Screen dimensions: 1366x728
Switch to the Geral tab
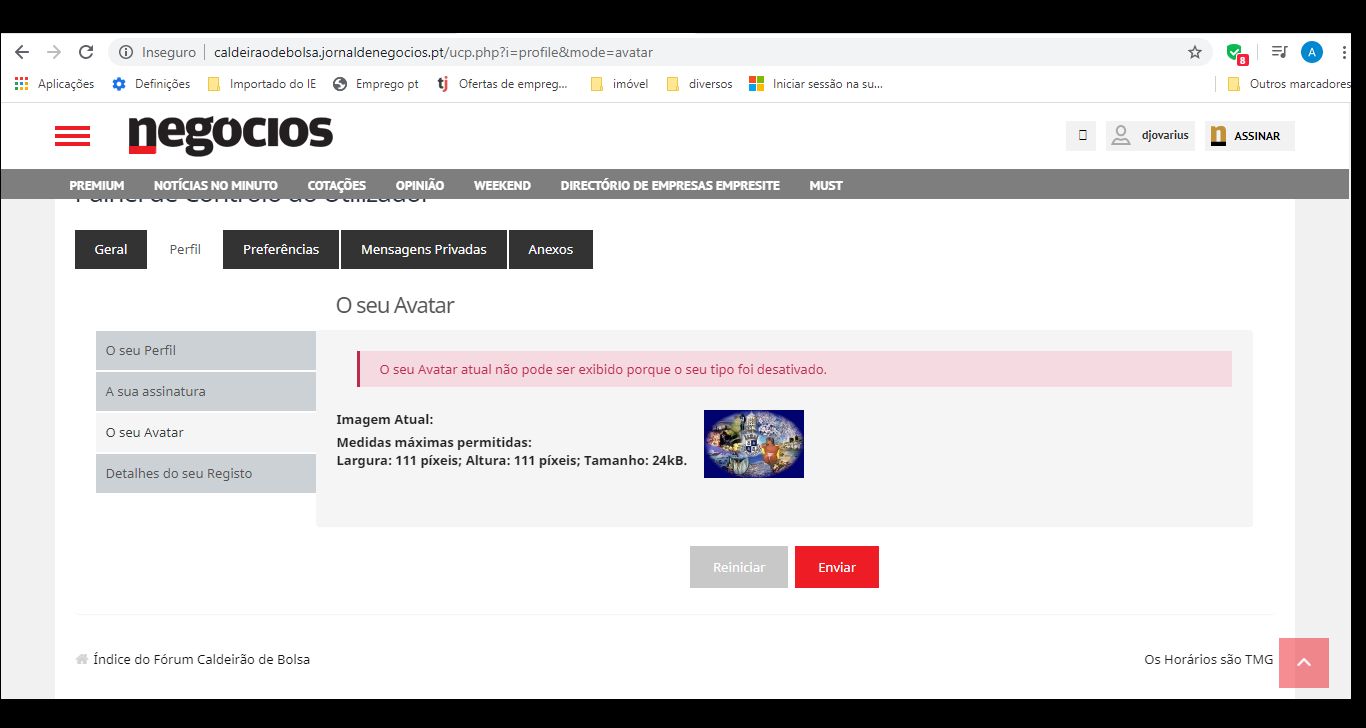tap(111, 250)
